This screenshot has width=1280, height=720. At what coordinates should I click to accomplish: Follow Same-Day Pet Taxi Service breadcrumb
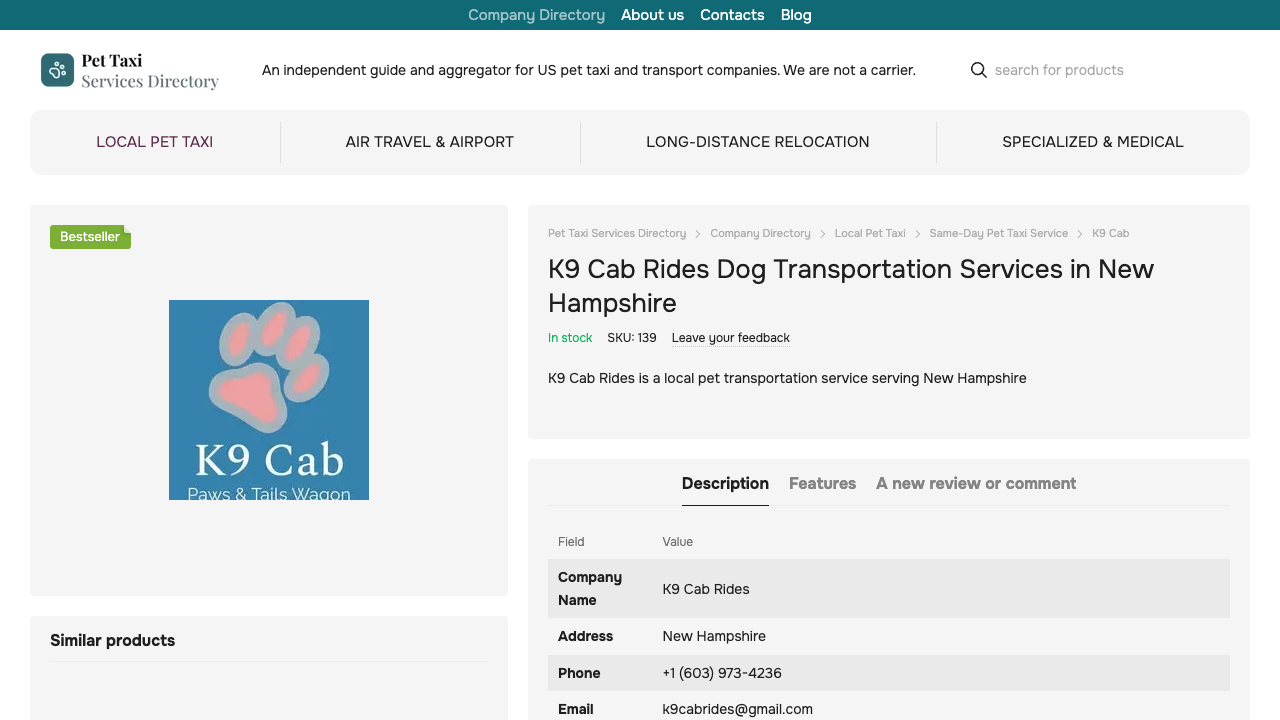click(x=999, y=233)
